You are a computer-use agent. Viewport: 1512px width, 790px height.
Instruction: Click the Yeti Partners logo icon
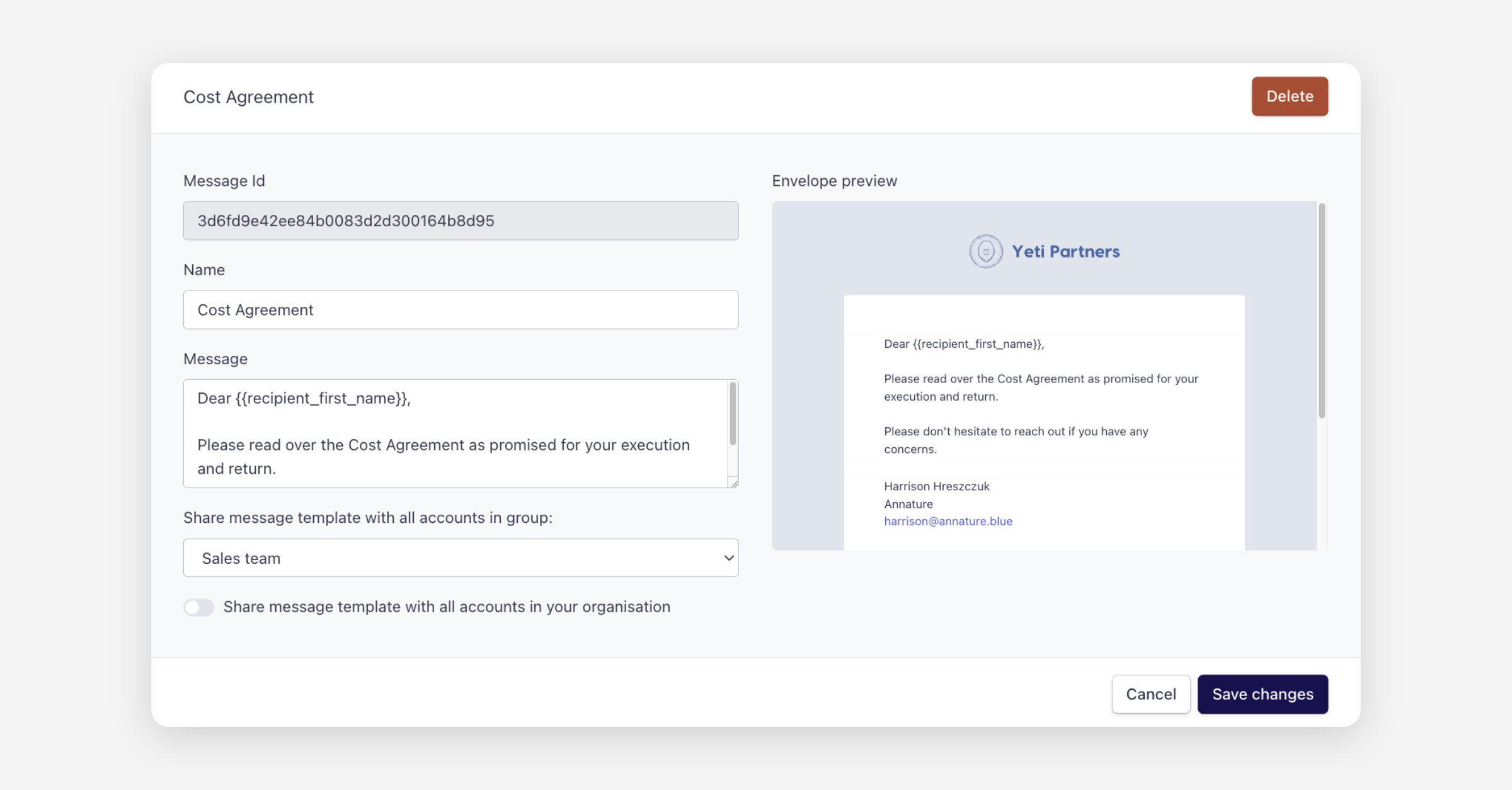coord(985,251)
